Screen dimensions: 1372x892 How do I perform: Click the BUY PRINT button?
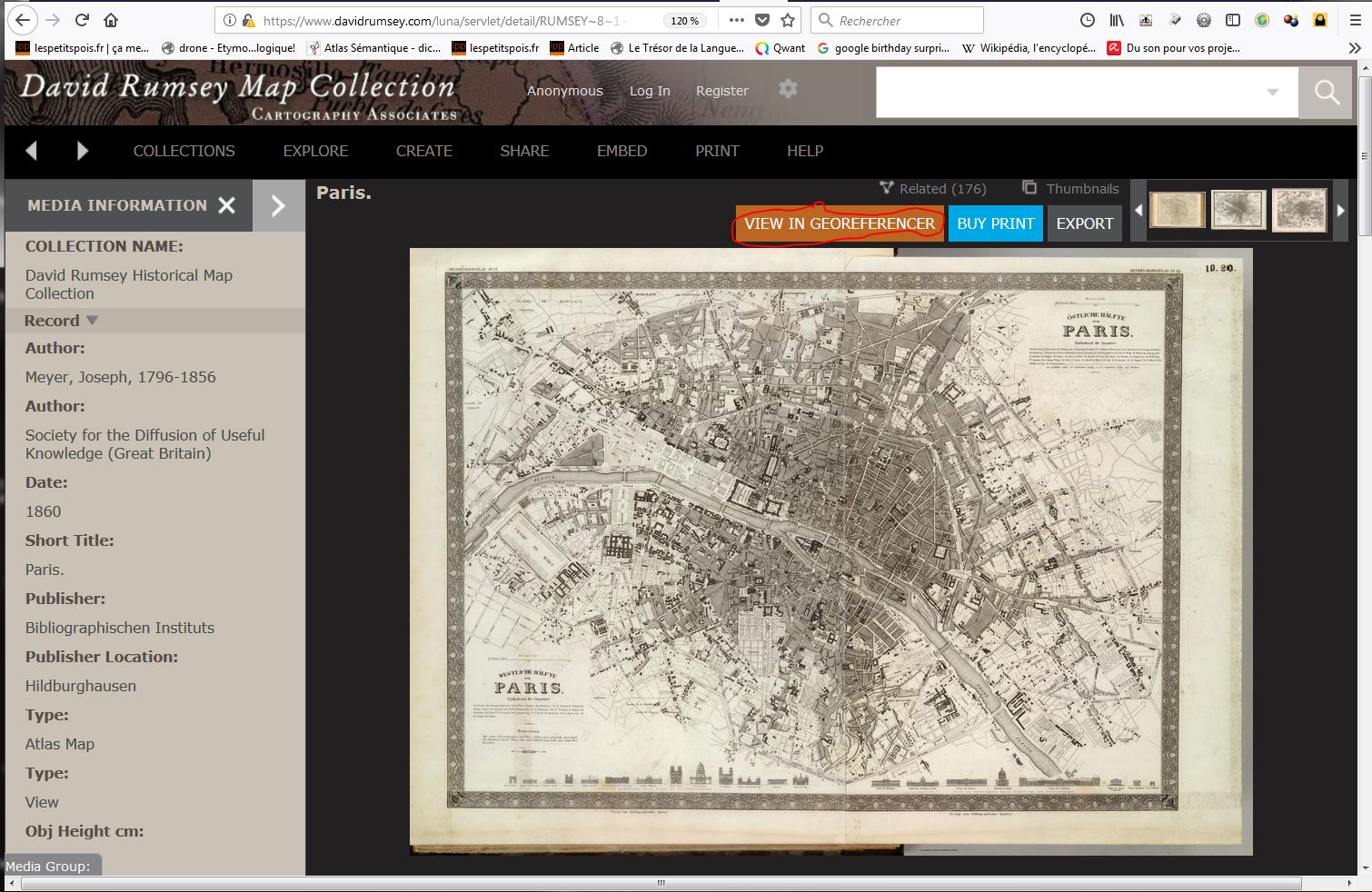[995, 223]
